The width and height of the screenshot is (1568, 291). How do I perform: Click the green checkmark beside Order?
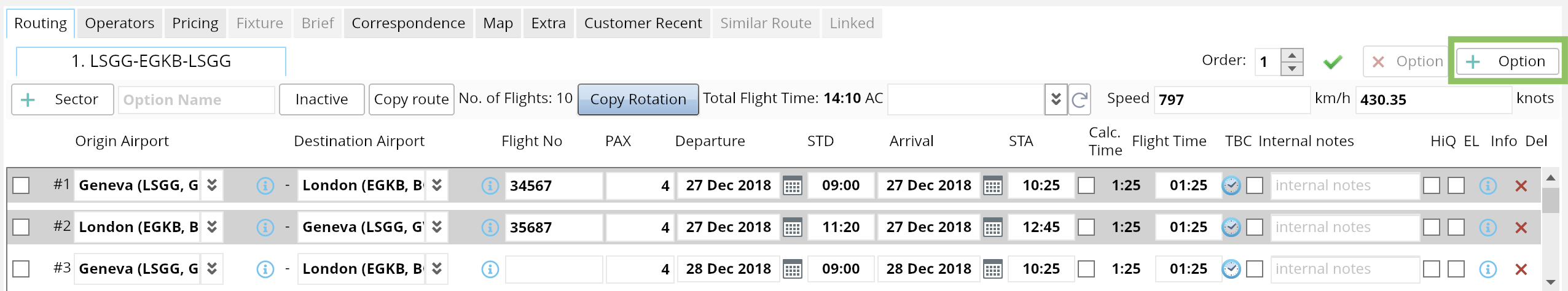(x=1333, y=62)
